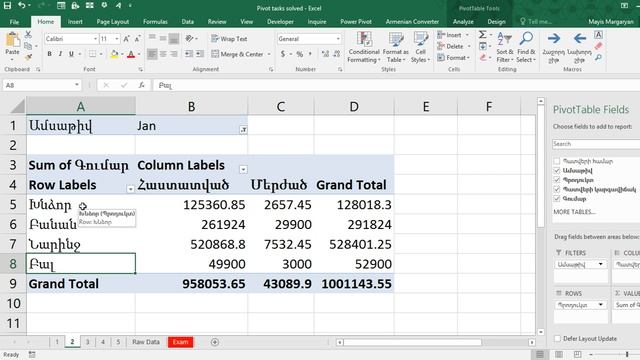Toggle Bold formatting
The image size is (640, 360).
(x=49, y=54)
